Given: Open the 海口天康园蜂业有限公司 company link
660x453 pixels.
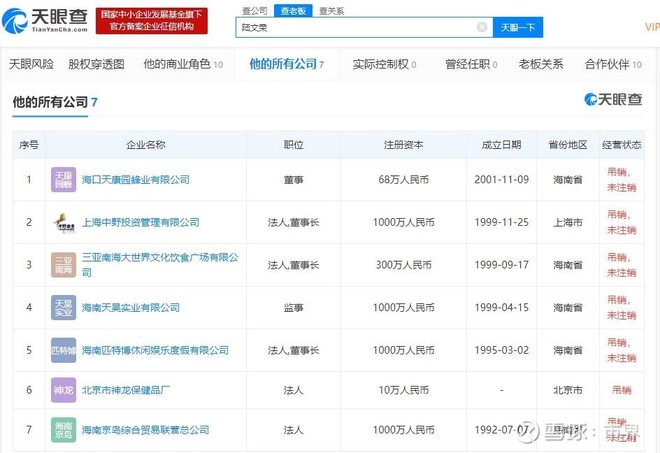Looking at the screenshot, I should 136,180.
